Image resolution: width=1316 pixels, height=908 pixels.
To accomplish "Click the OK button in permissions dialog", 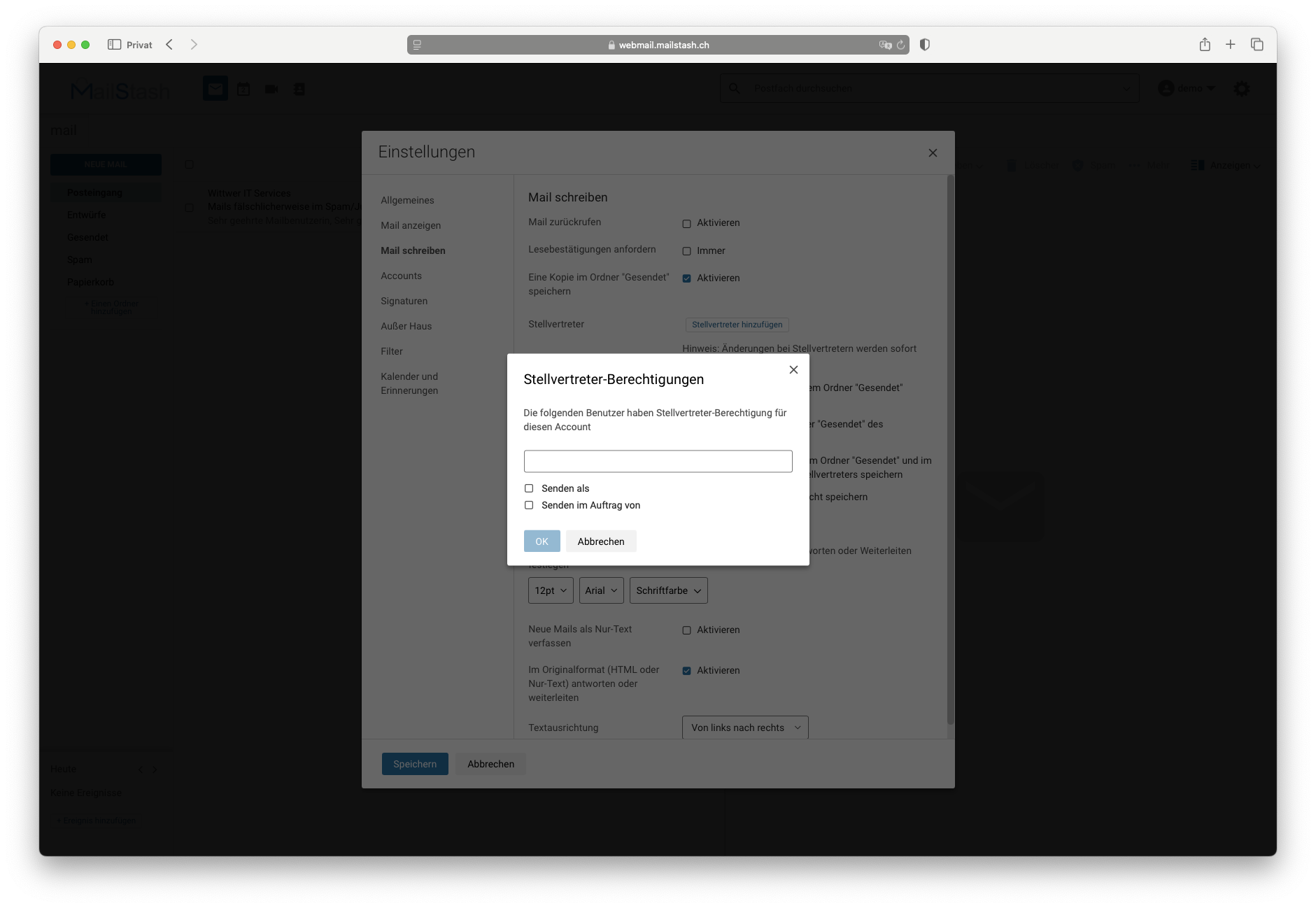I will 542,541.
